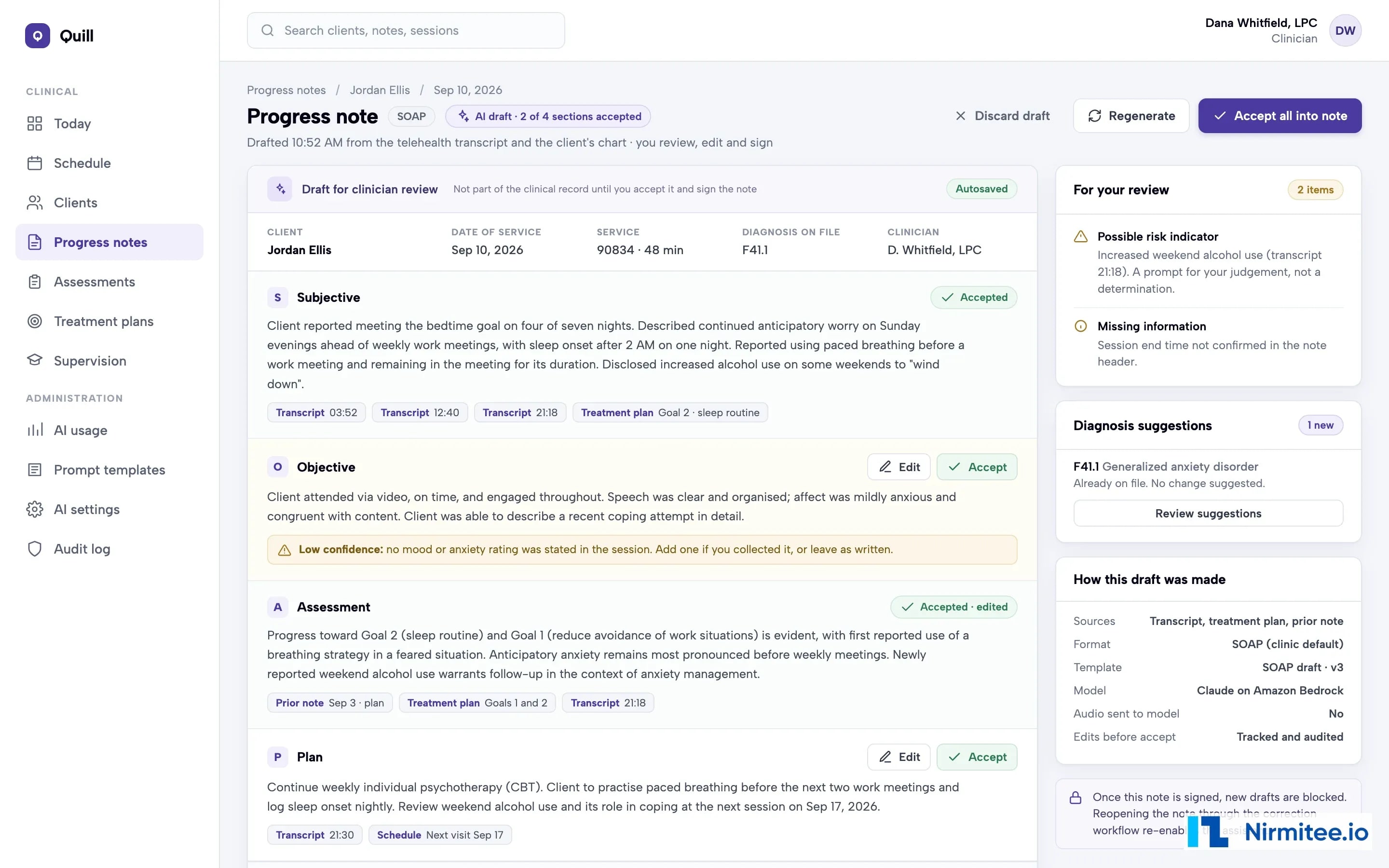1389x868 pixels.
Task: Click the Progress notes breadcrumb link
Action: click(286, 90)
